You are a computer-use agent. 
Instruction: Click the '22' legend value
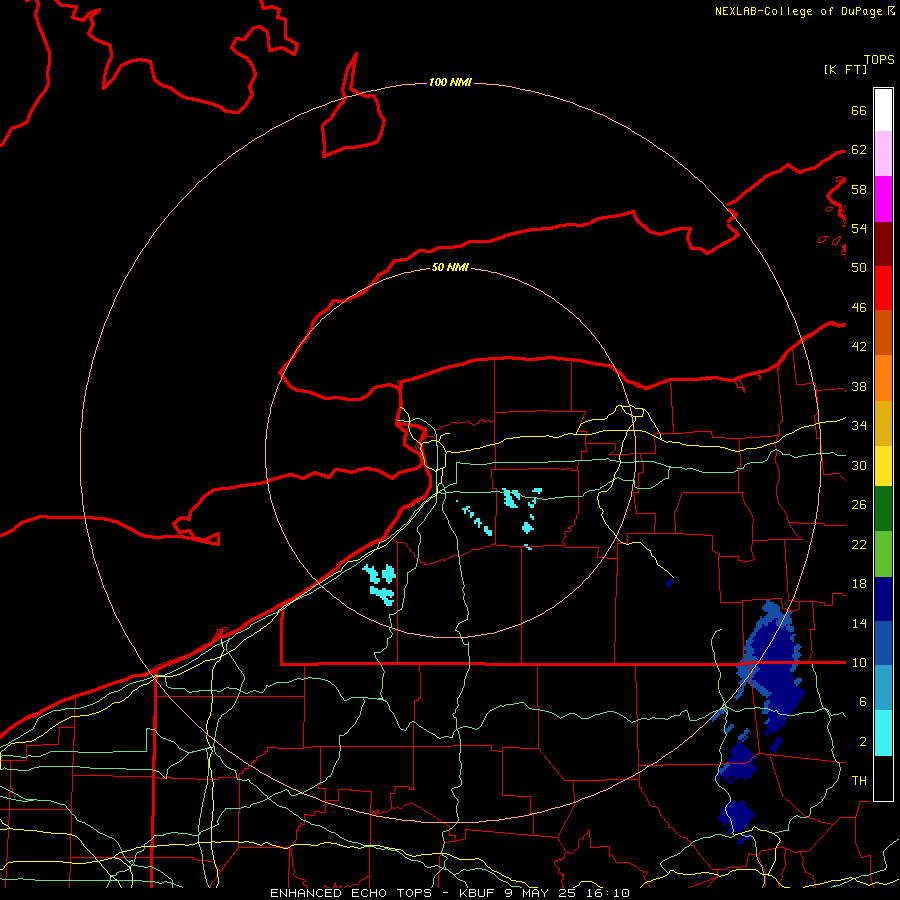pos(859,544)
